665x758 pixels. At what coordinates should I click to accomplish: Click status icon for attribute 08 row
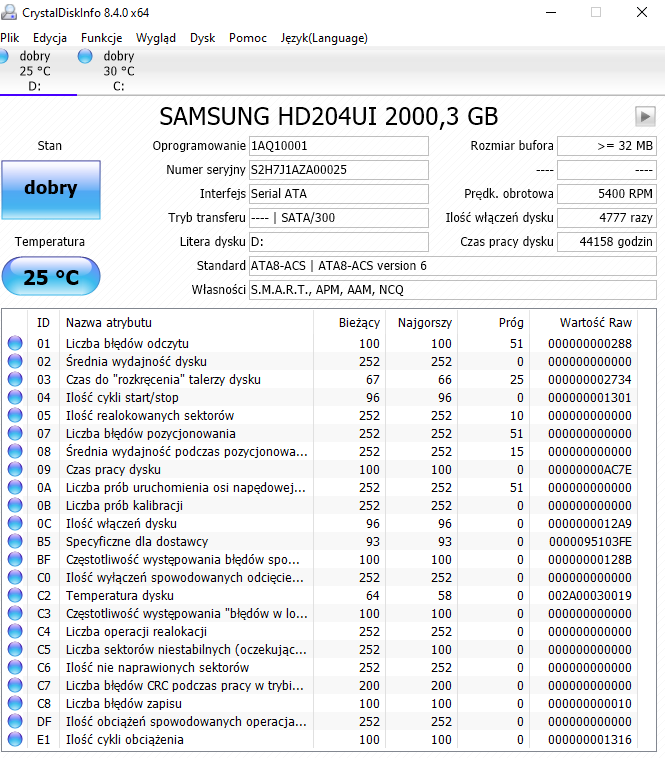tap(15, 451)
